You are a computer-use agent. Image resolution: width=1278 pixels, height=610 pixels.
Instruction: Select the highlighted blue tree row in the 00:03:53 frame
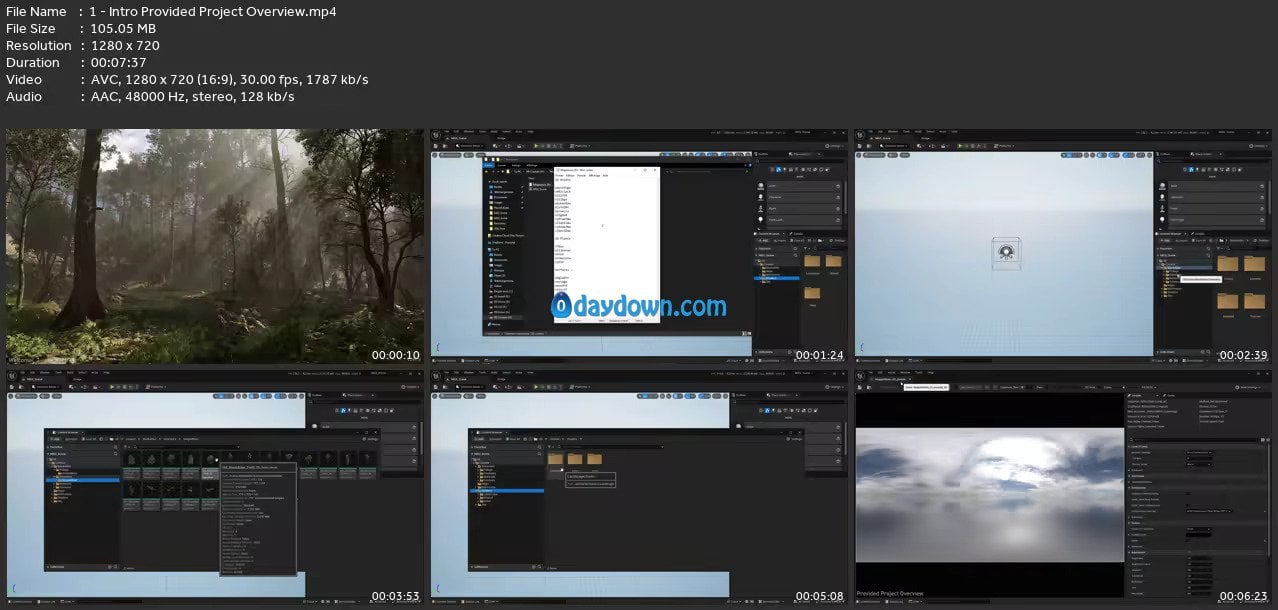[82, 479]
